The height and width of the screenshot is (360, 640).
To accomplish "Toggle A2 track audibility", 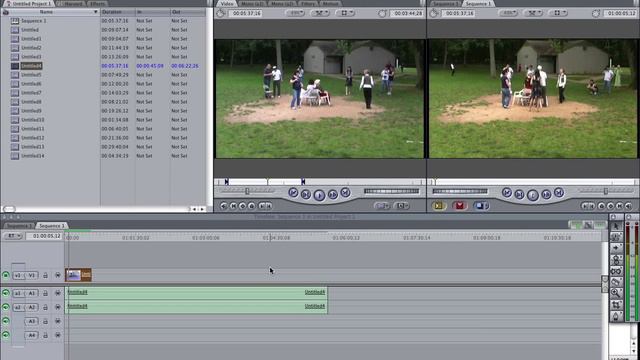I will 6,307.
